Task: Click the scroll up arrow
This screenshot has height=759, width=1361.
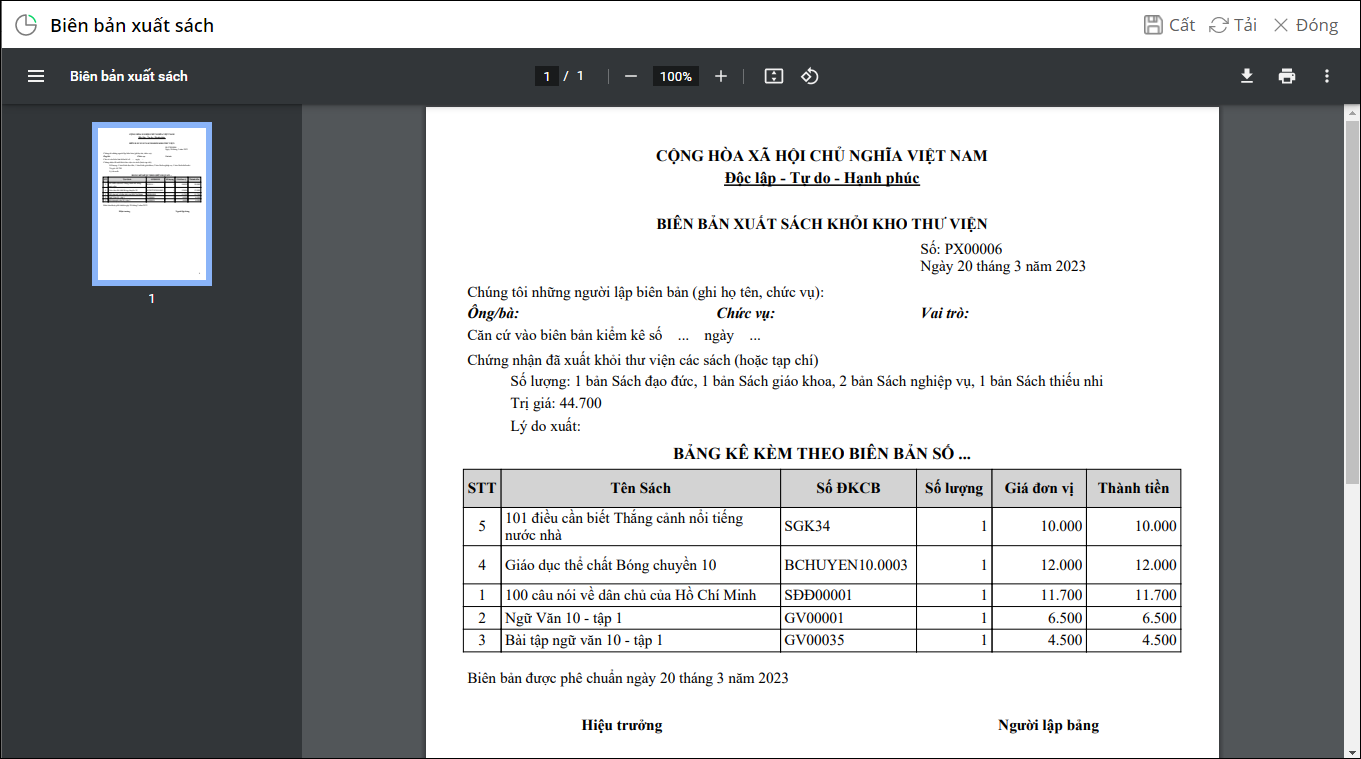Action: coord(1352,111)
